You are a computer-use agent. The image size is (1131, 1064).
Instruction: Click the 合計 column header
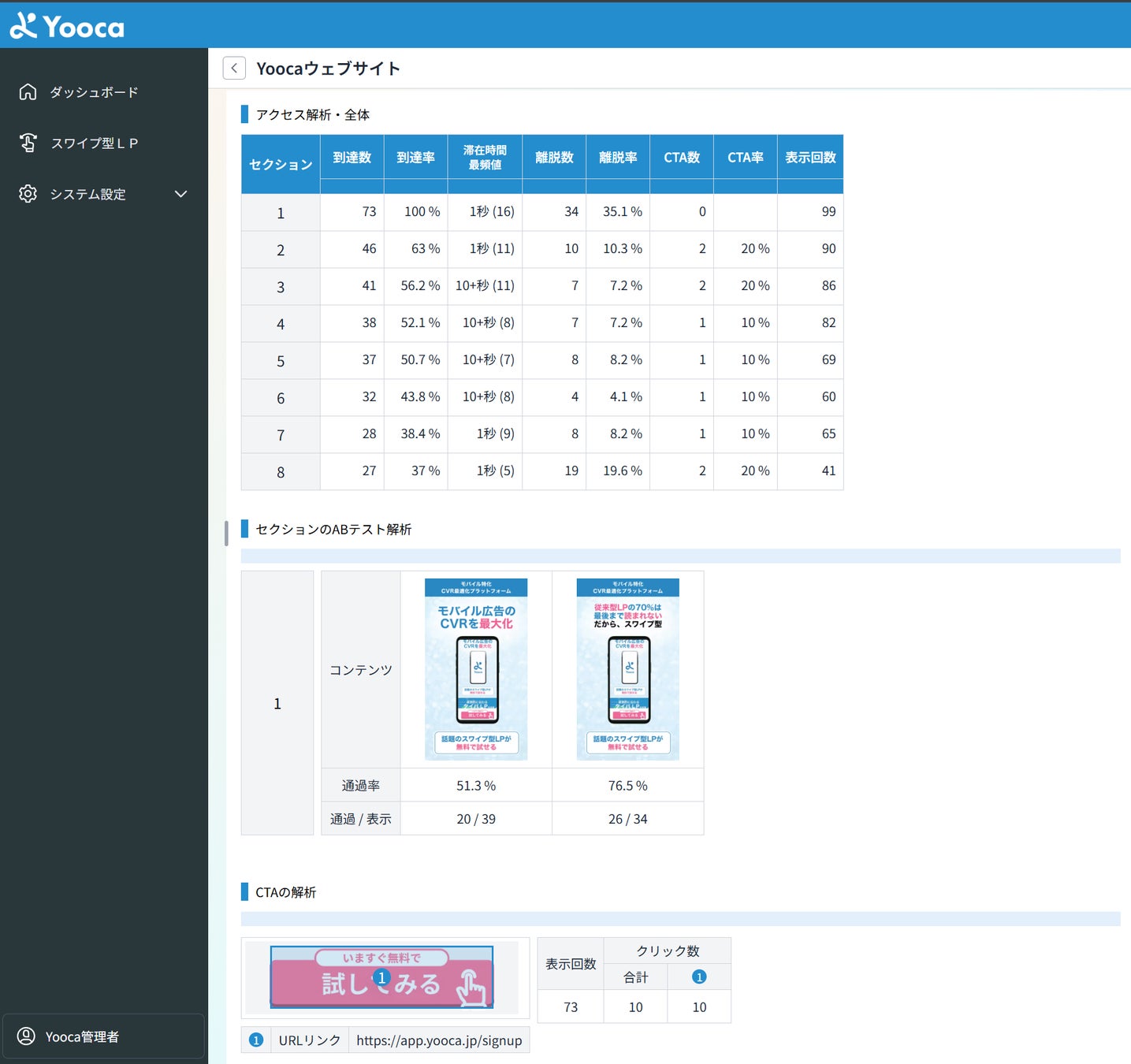[x=635, y=977]
